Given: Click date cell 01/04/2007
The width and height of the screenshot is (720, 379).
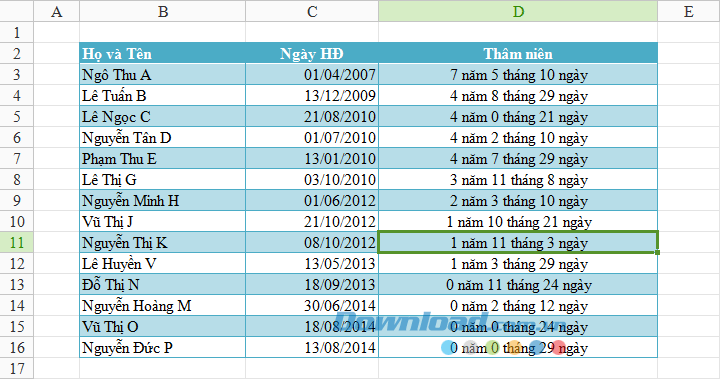Looking at the screenshot, I should coord(312,74).
